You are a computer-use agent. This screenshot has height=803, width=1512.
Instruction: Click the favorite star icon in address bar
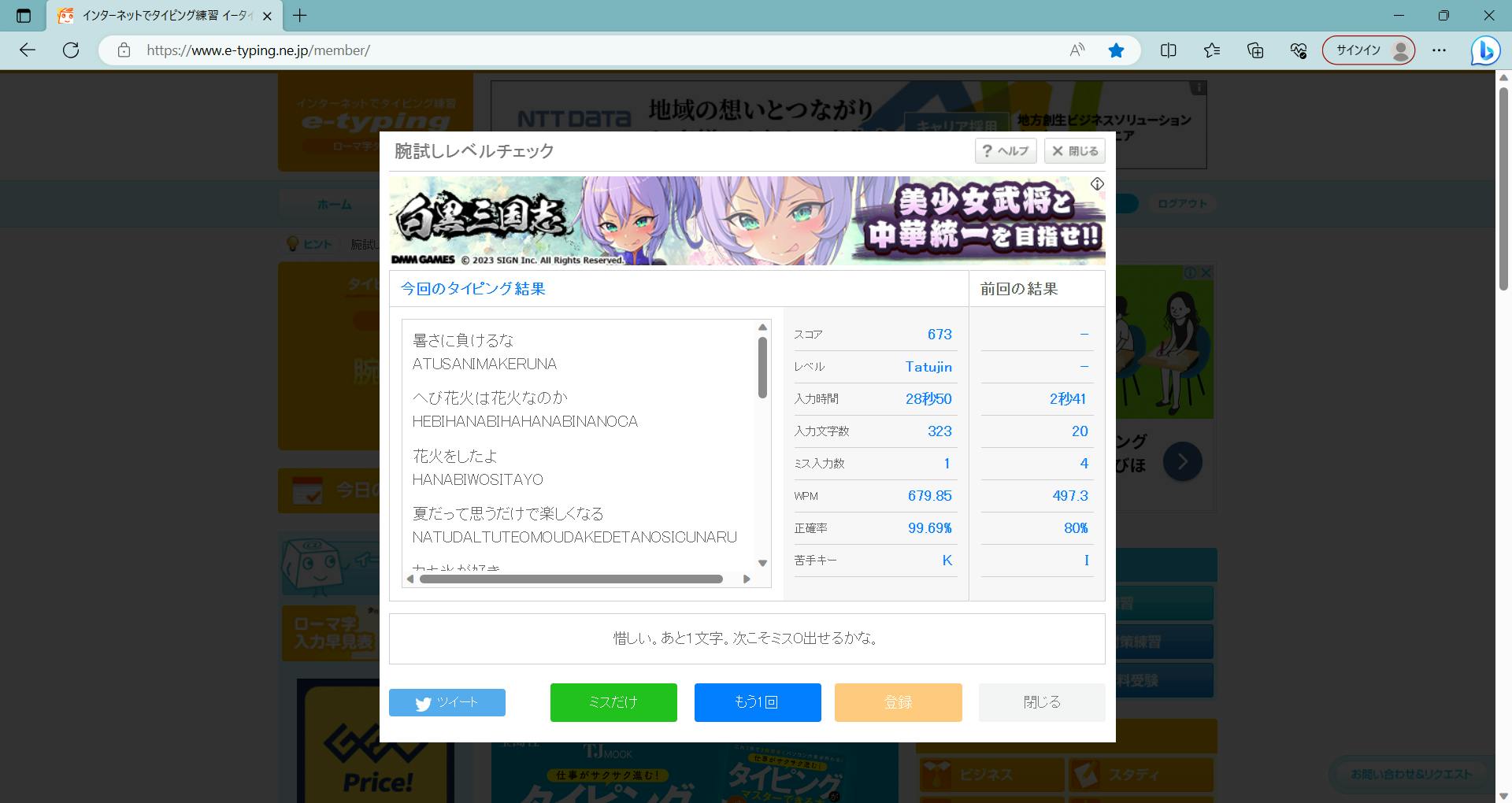tap(1116, 50)
